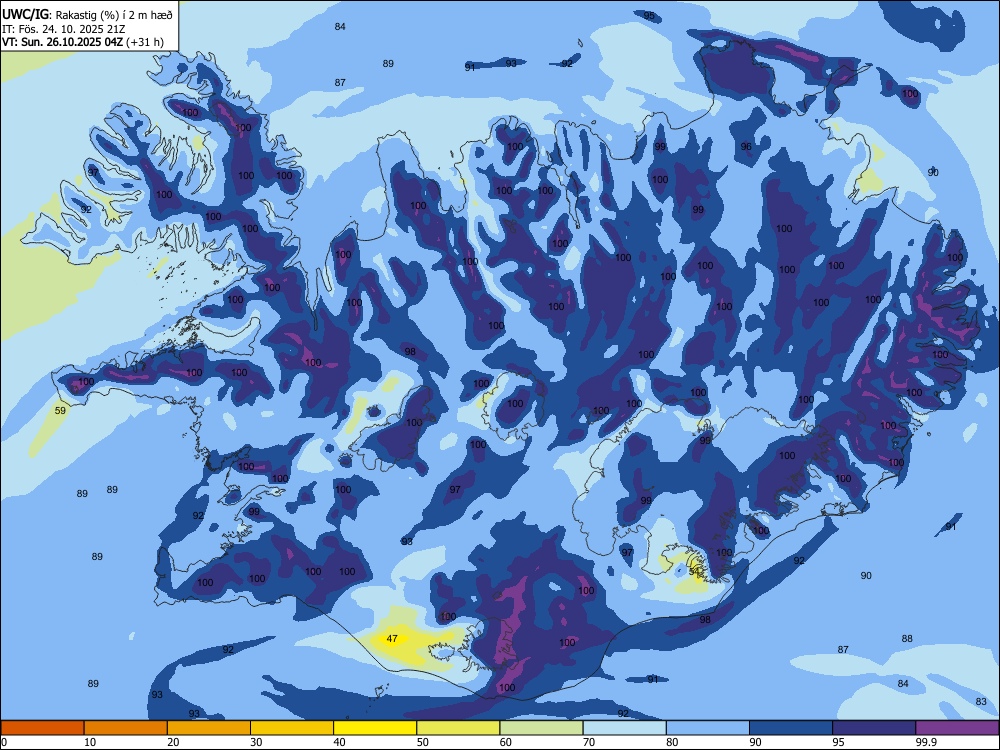Click the '59' humidity value on the map
The width and height of the screenshot is (1000, 750).
pos(60,410)
